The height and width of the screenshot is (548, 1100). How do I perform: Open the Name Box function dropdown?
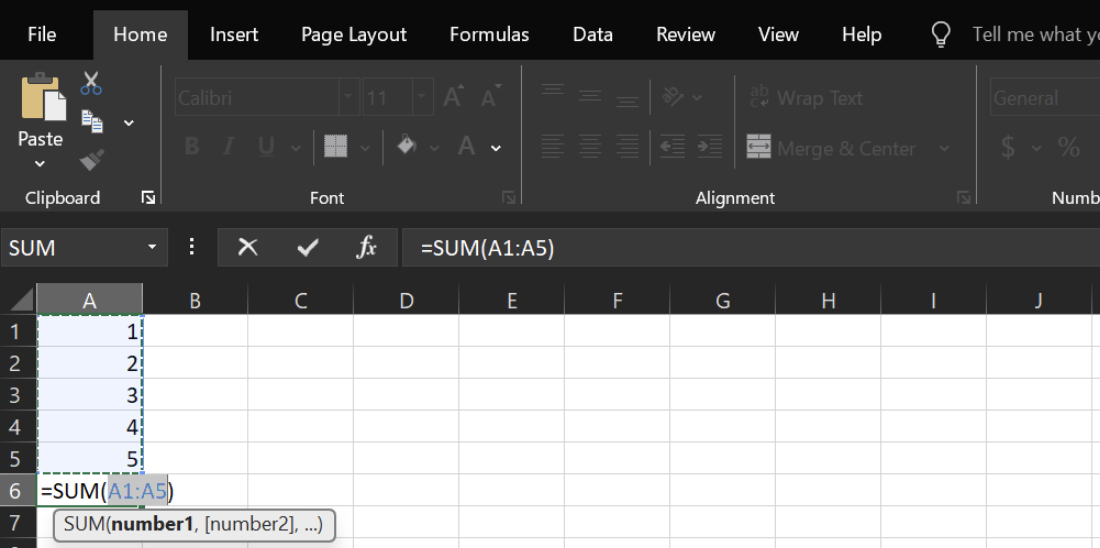152,248
